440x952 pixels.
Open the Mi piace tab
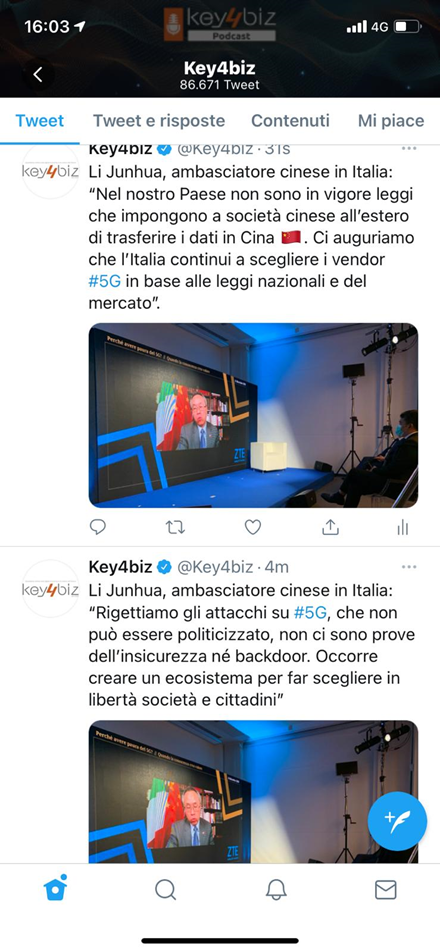point(391,121)
